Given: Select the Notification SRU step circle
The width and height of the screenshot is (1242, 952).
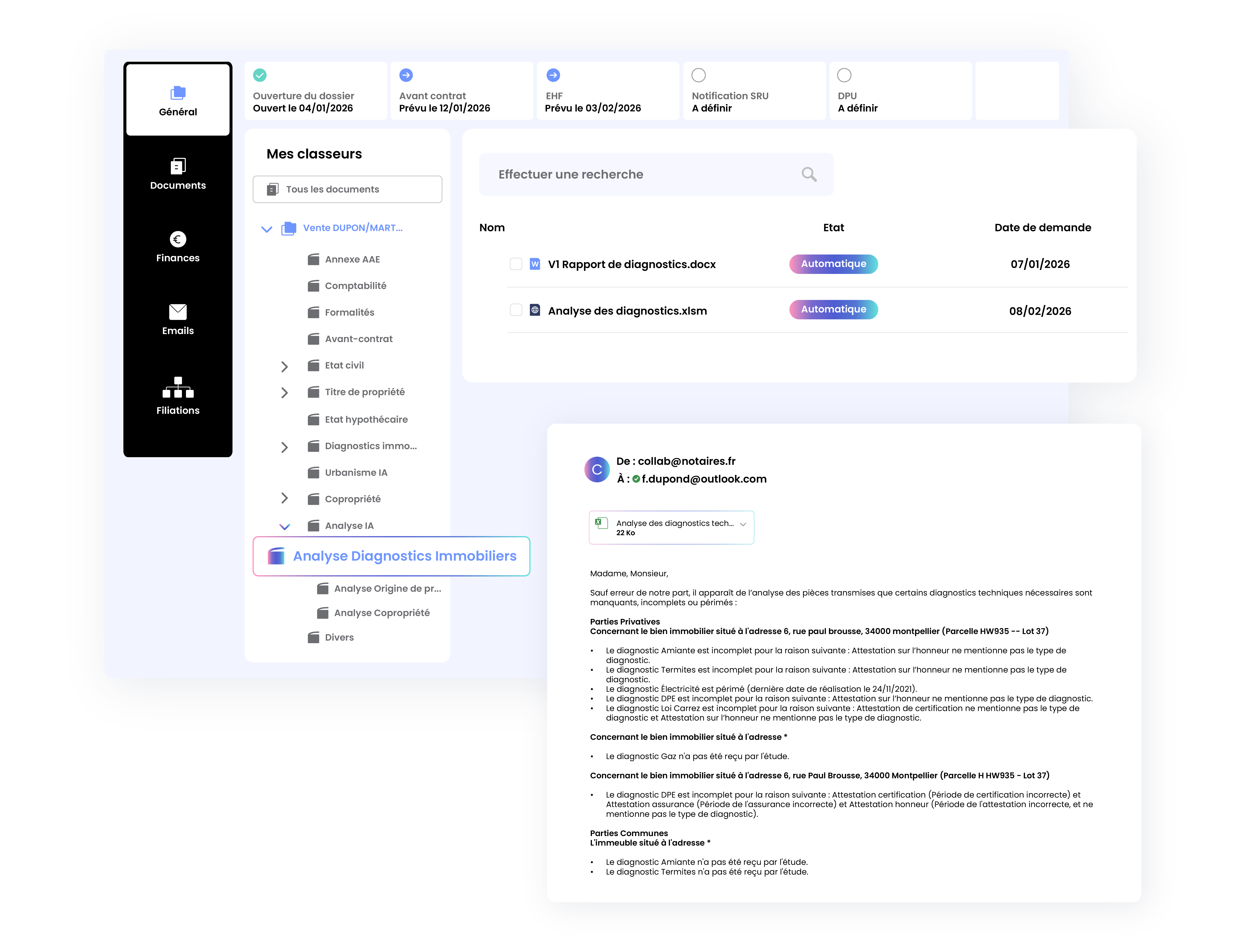Looking at the screenshot, I should tap(698, 75).
